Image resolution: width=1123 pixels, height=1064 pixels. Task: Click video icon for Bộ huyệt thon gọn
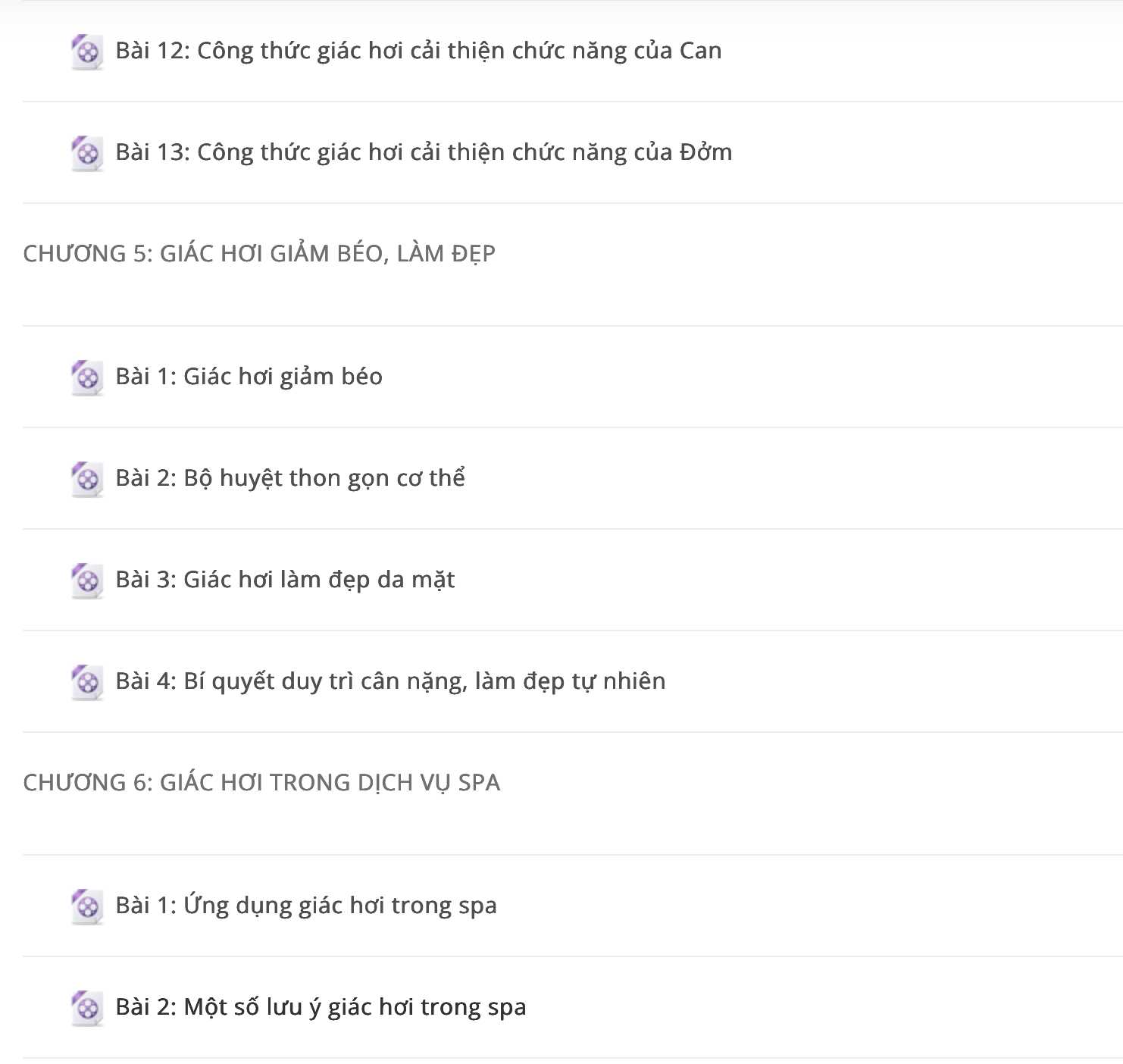[87, 479]
